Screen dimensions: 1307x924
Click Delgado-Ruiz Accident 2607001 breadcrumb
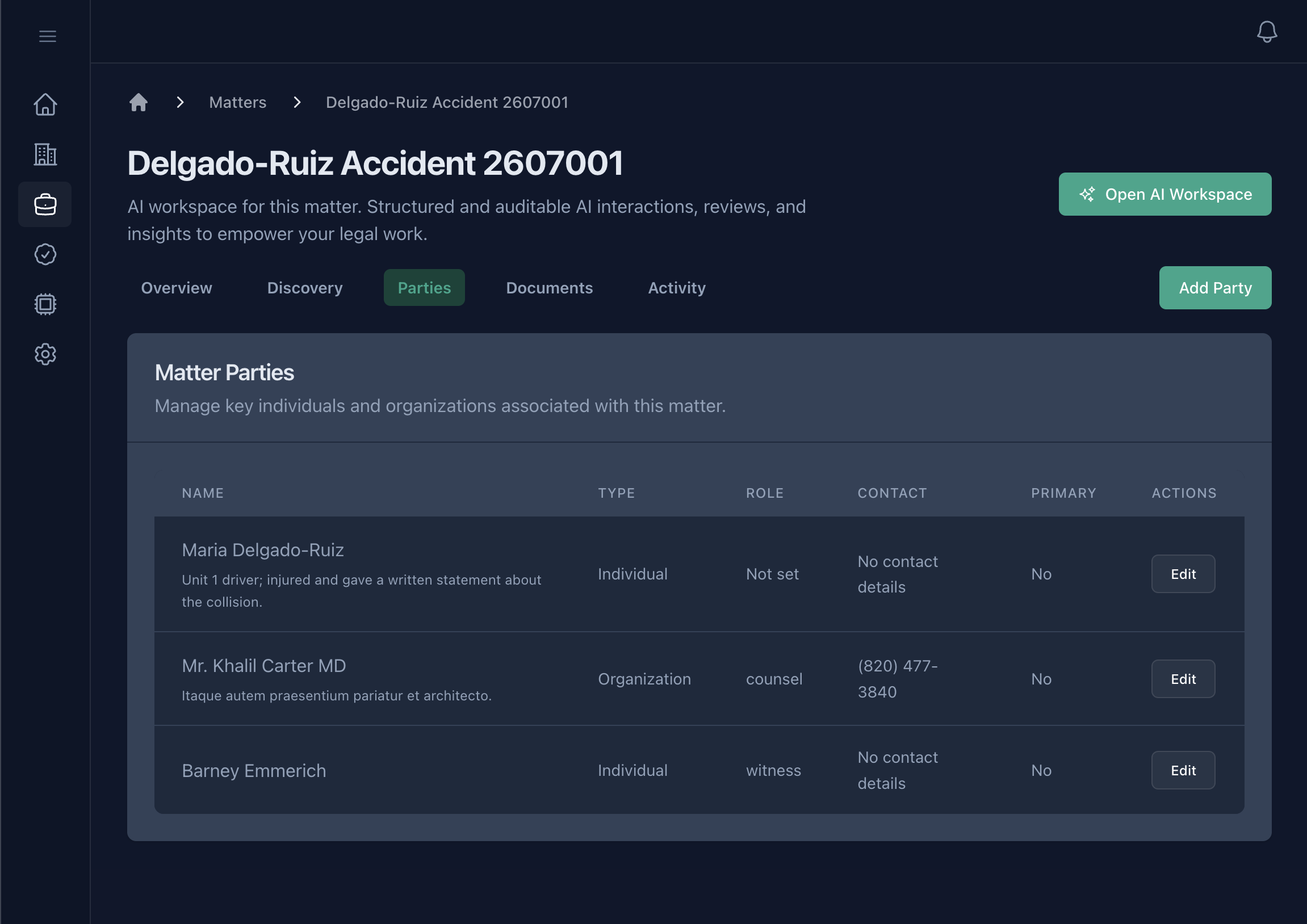click(x=447, y=102)
